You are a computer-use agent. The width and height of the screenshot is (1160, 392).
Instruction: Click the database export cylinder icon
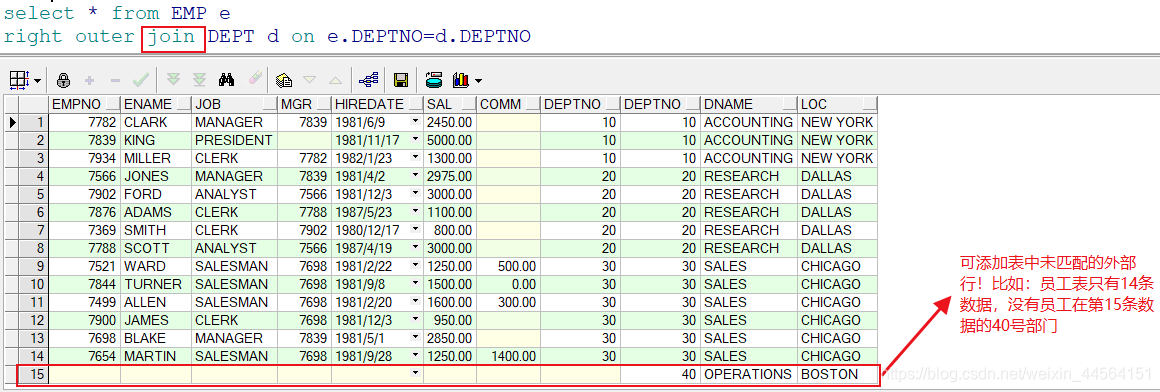(x=435, y=79)
